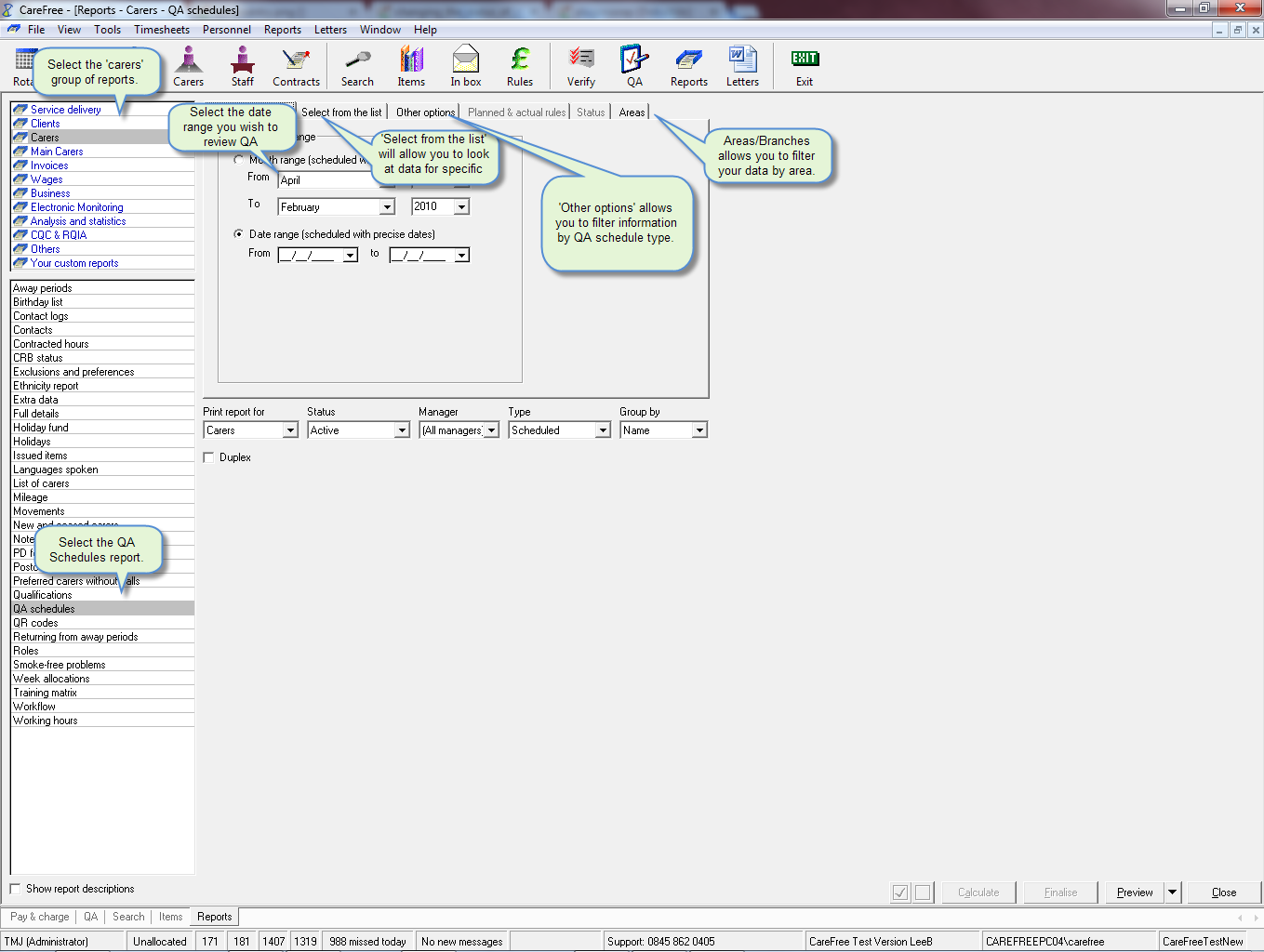1264x952 pixels.
Task: Click the Contracts toolbar icon
Action: click(296, 66)
